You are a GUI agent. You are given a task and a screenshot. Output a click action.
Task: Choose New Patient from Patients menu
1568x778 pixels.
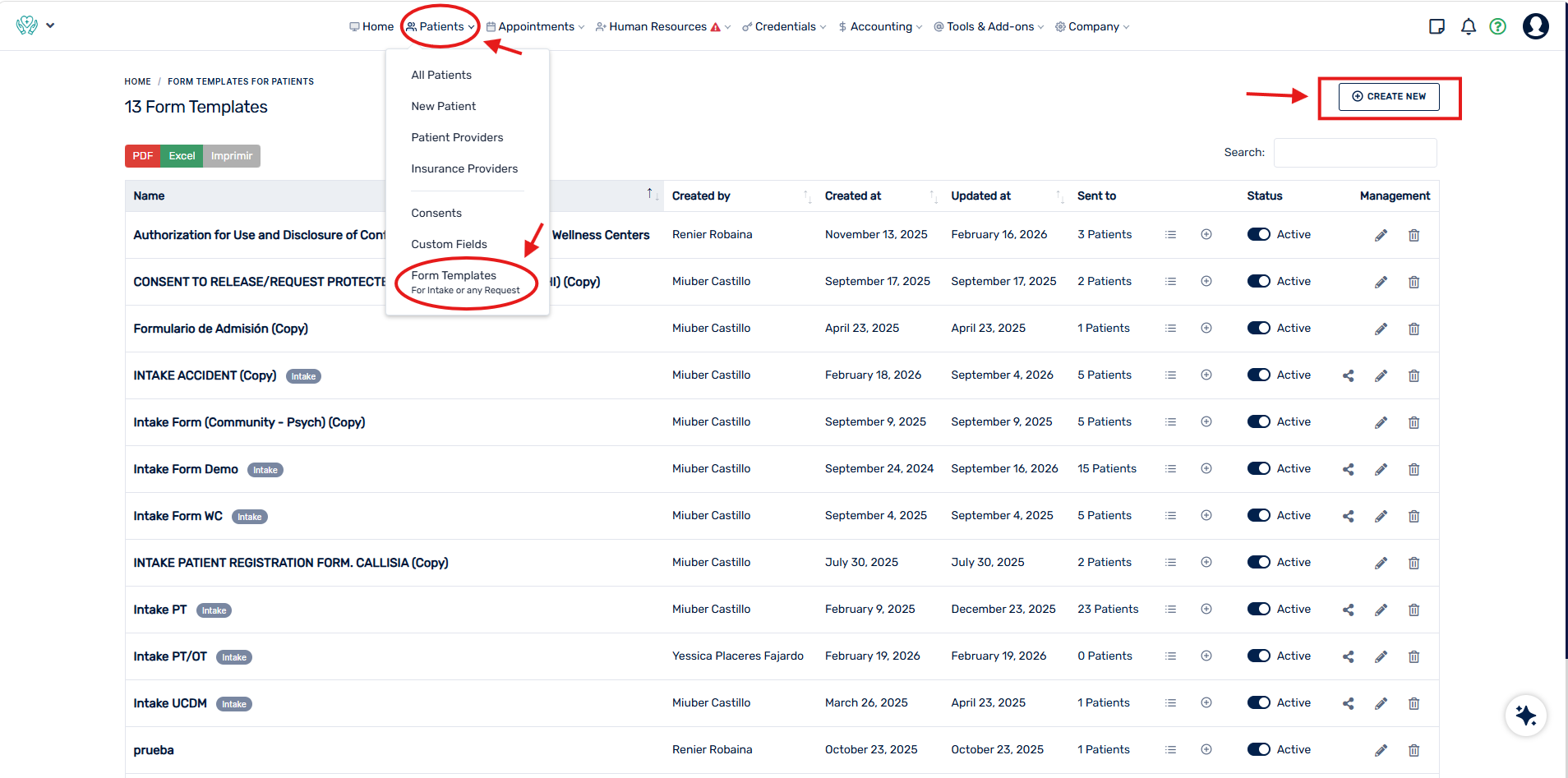tap(444, 106)
